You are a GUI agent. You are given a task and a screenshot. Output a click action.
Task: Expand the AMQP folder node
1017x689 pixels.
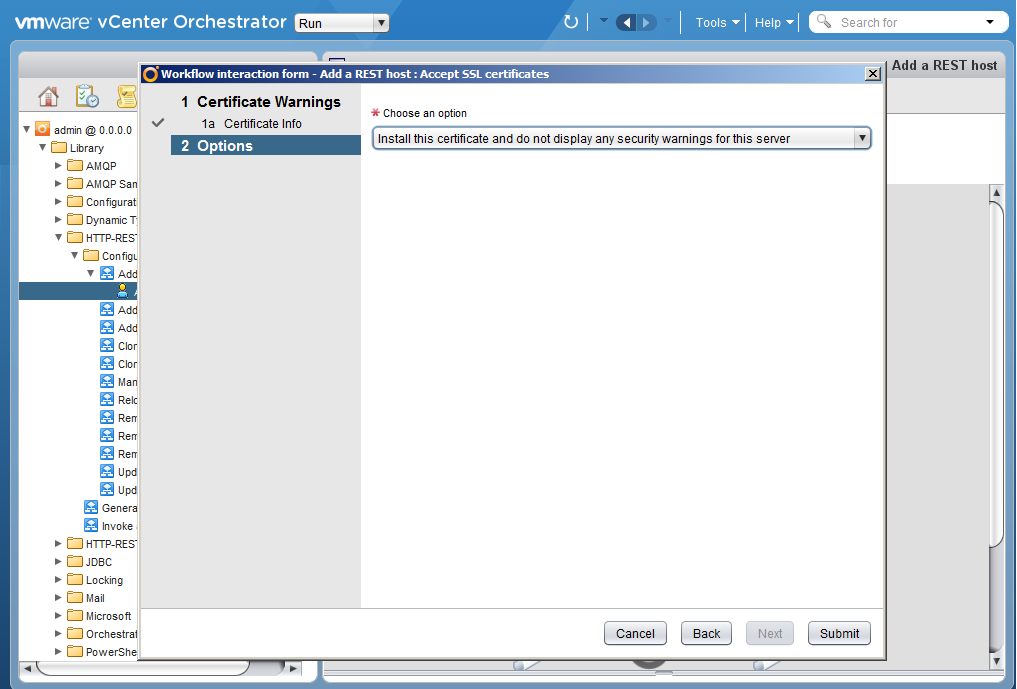pos(58,165)
